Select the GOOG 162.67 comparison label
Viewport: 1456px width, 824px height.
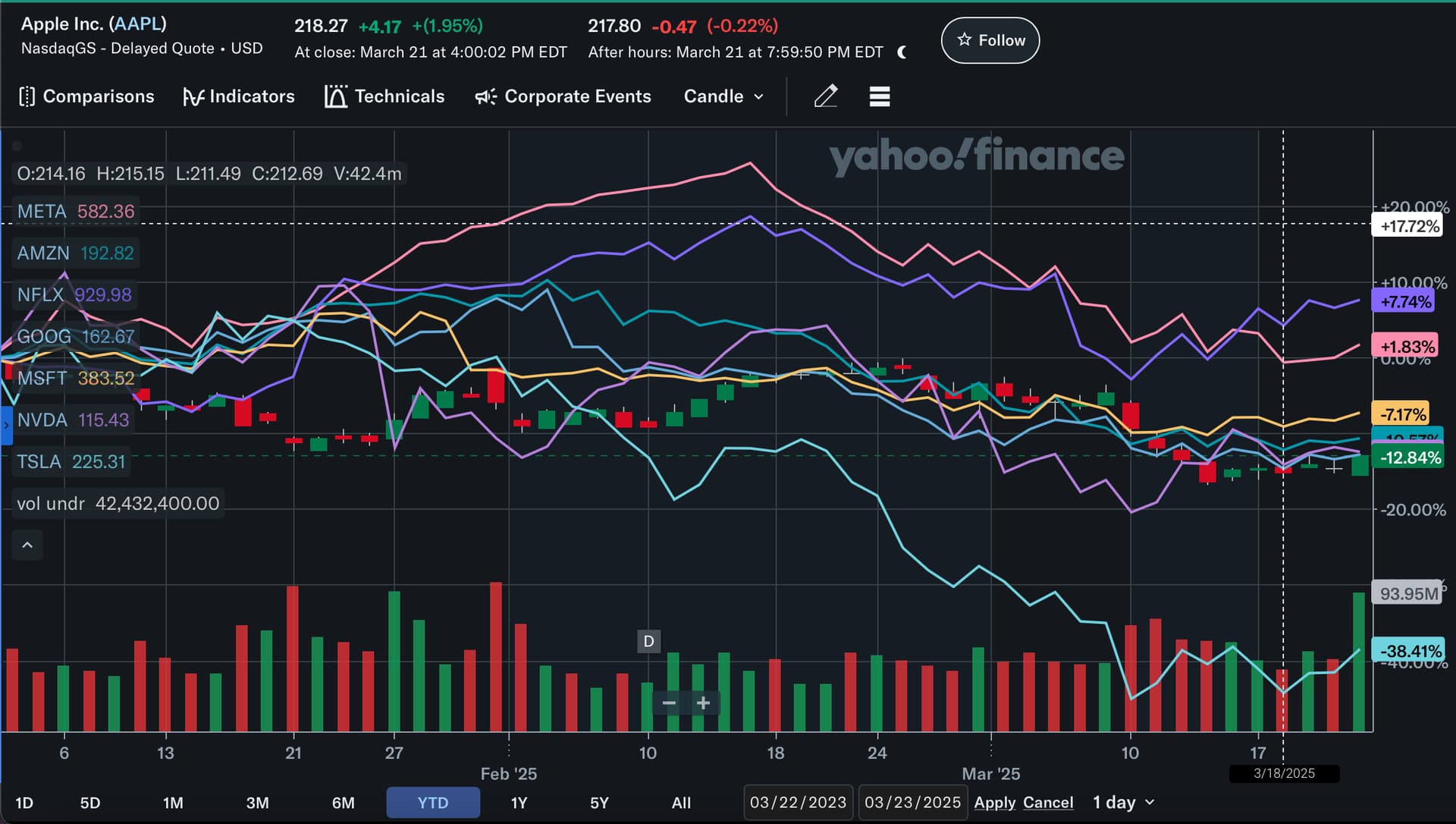(76, 336)
